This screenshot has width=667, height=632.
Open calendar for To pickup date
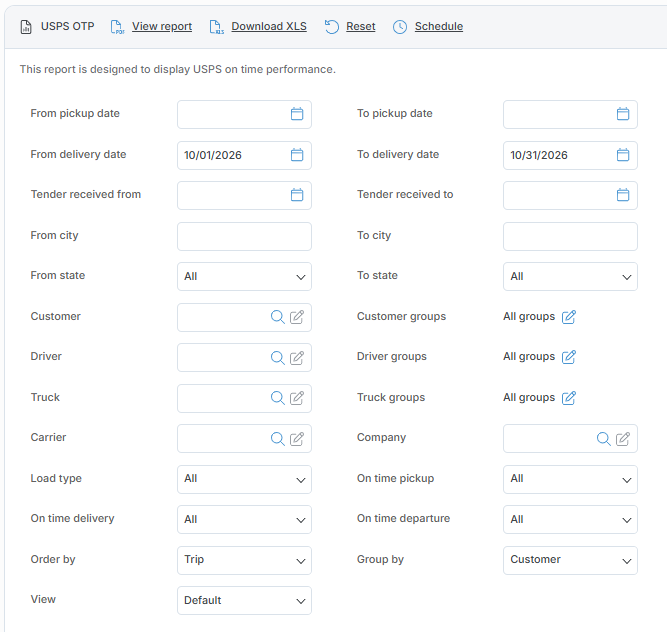[x=623, y=114]
